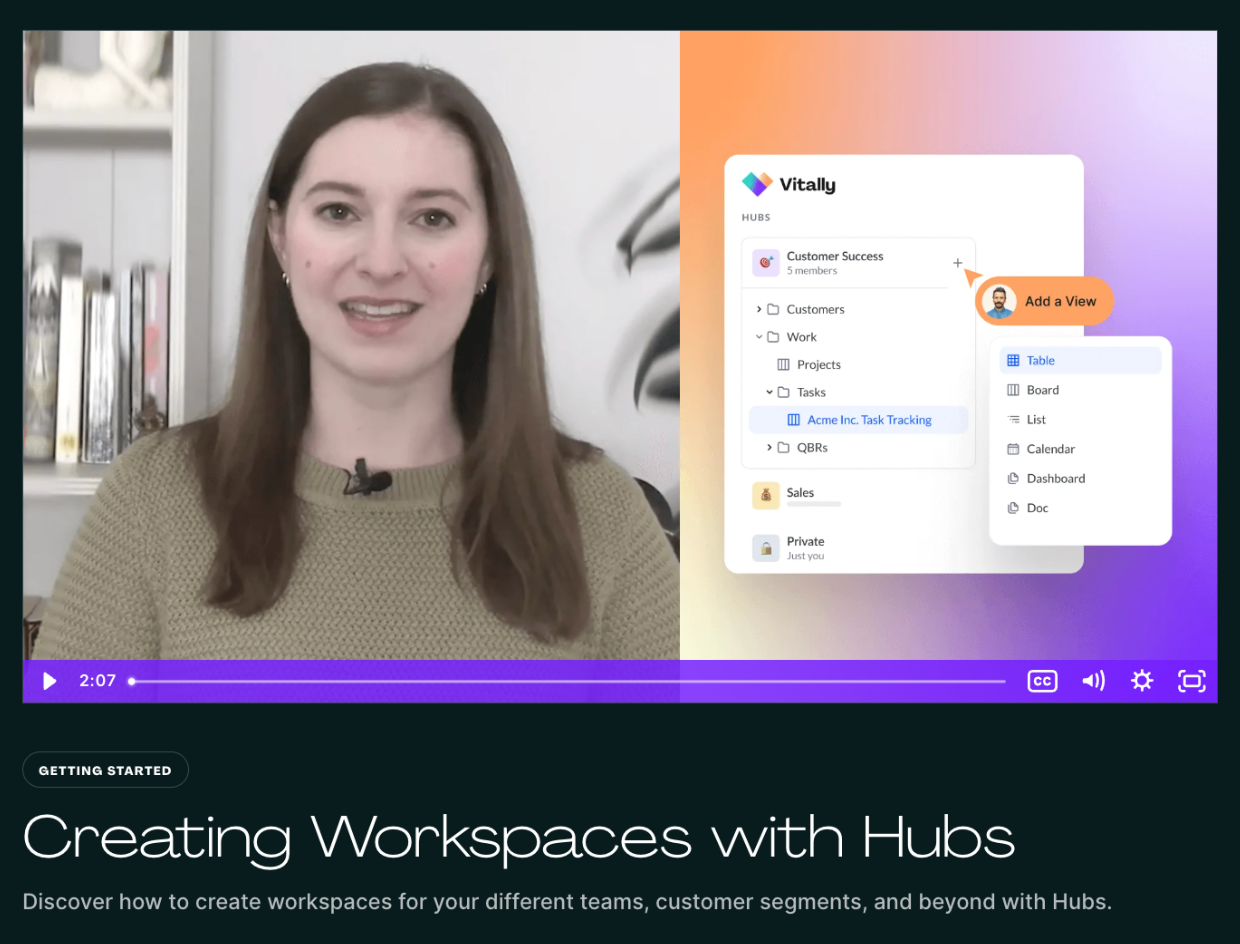The width and height of the screenshot is (1240, 944).
Task: Click the Customer Success hub icon
Action: [x=765, y=263]
